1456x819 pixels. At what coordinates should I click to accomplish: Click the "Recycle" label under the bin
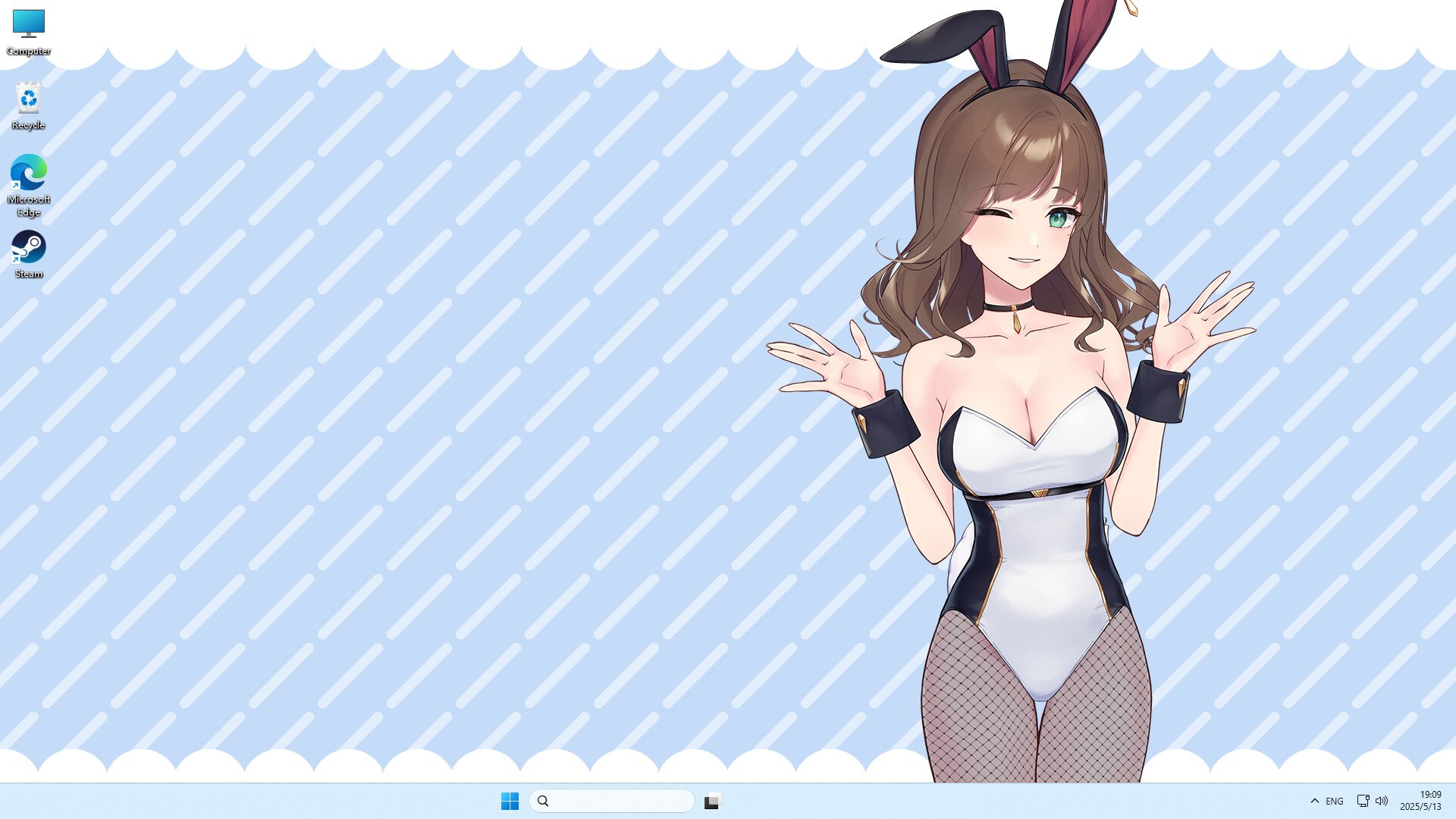29,125
